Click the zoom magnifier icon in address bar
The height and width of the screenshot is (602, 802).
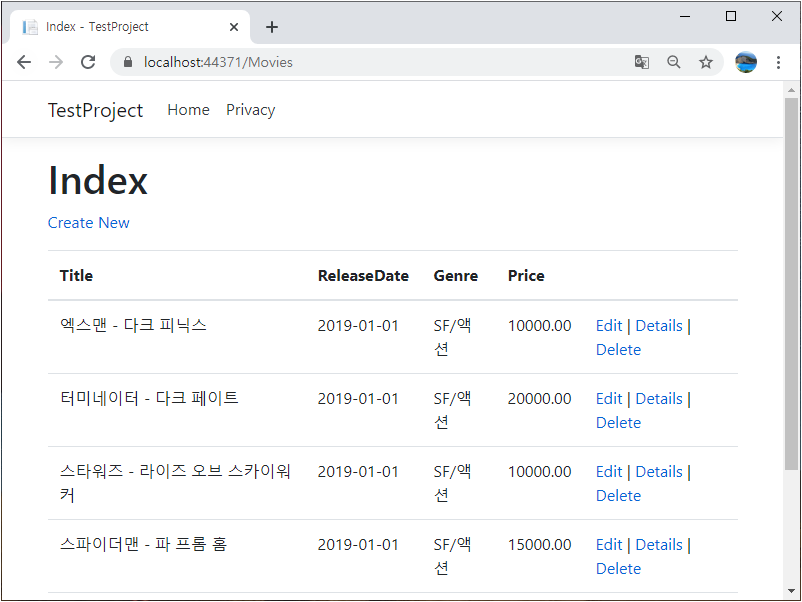tap(674, 62)
